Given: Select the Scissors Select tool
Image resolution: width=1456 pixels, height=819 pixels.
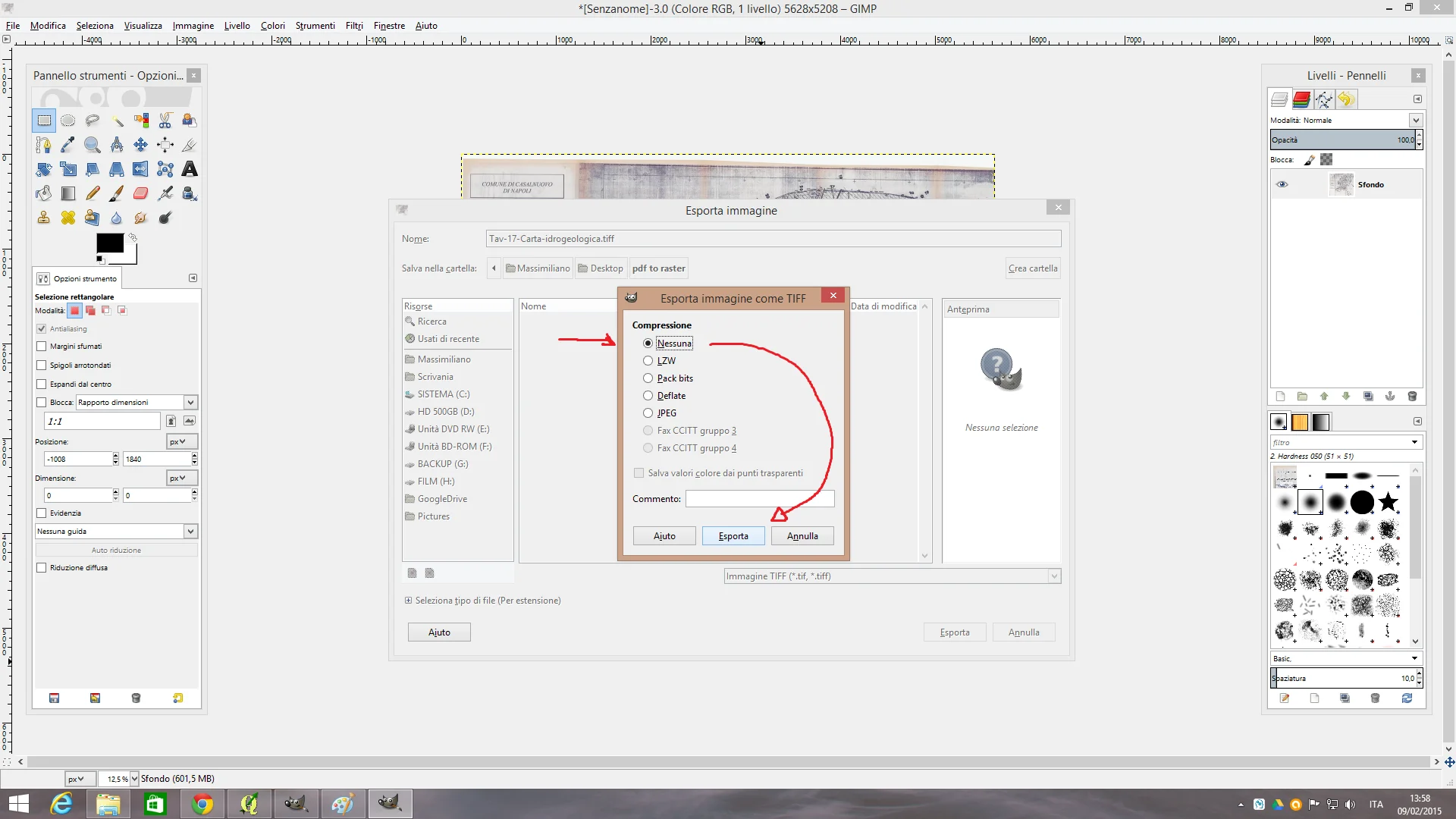Looking at the screenshot, I should pos(165,121).
